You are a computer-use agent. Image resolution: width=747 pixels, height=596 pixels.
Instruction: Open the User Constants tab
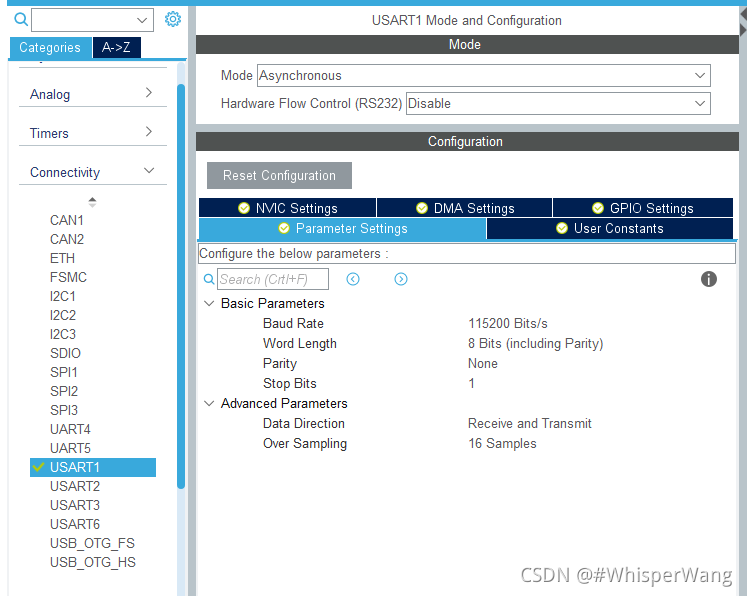610,229
